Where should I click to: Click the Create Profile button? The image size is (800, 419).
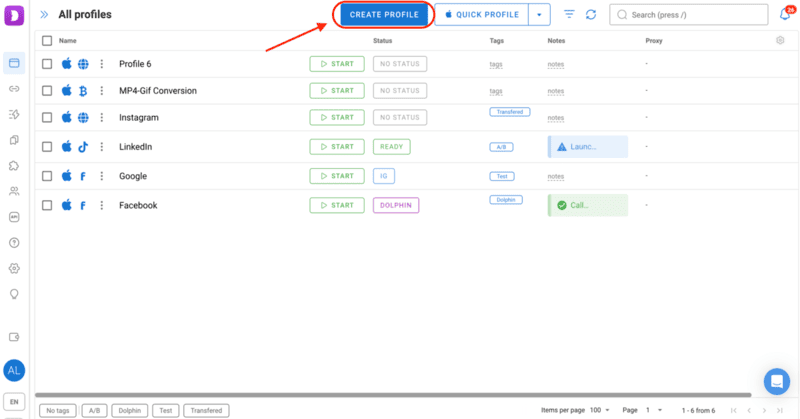coord(384,15)
